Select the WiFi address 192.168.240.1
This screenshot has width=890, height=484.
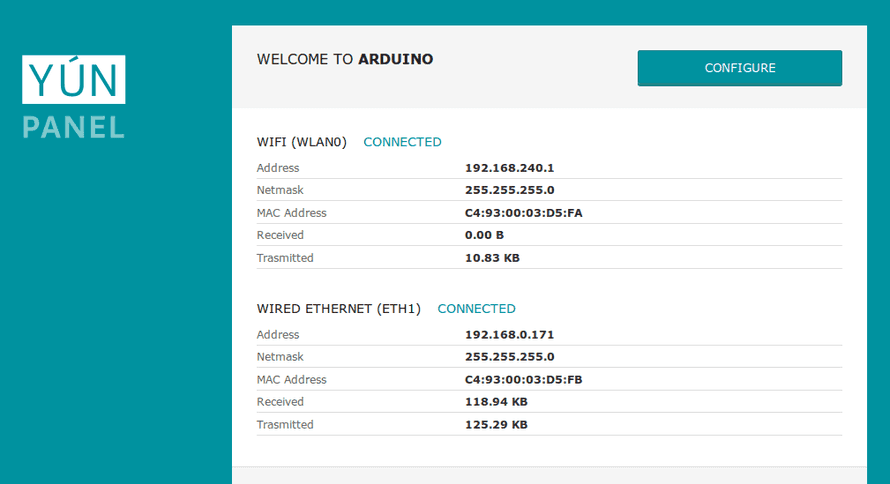[509, 168]
